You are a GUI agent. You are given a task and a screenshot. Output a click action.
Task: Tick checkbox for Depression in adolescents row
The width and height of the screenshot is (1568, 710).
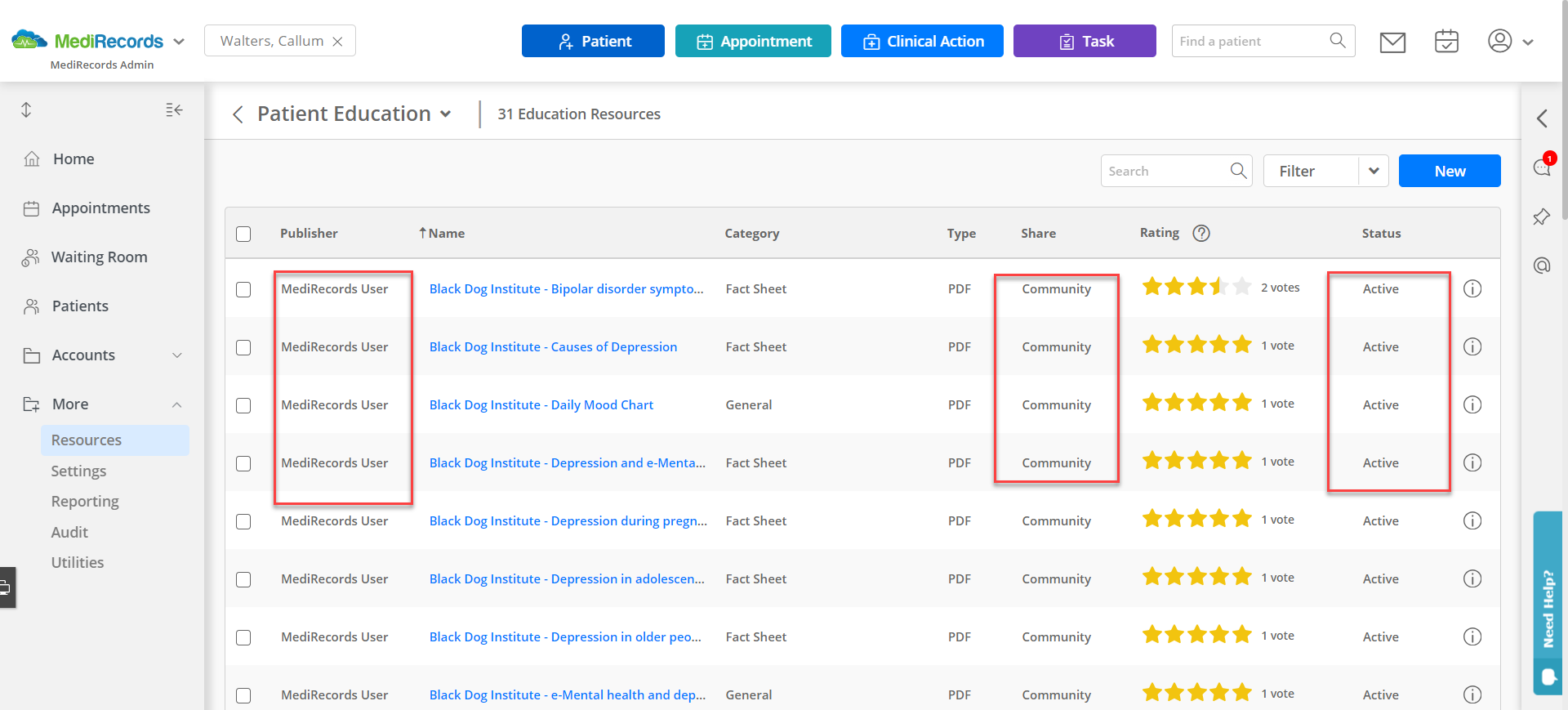243,579
